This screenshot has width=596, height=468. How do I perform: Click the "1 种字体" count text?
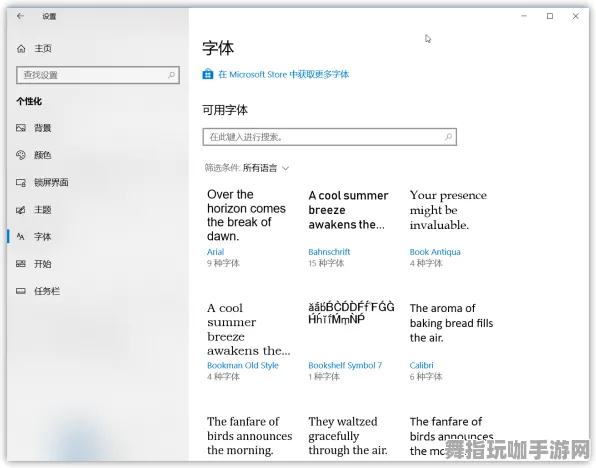click(x=324, y=377)
